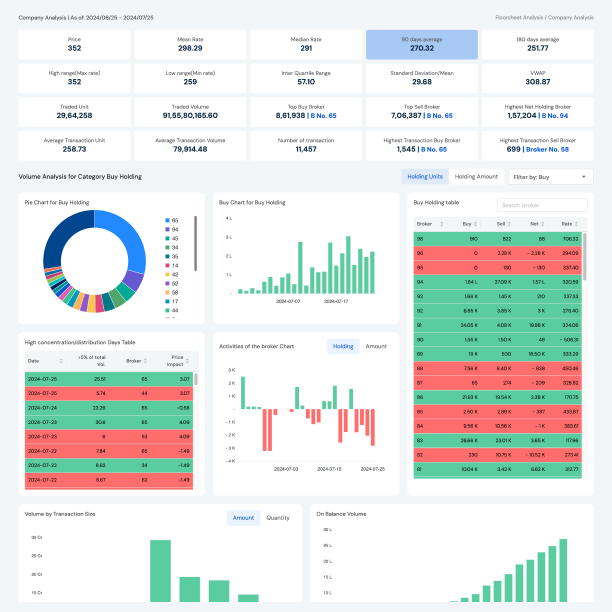Open the Filter by: Buy dropdown
This screenshot has height=612, width=612.
[550, 177]
